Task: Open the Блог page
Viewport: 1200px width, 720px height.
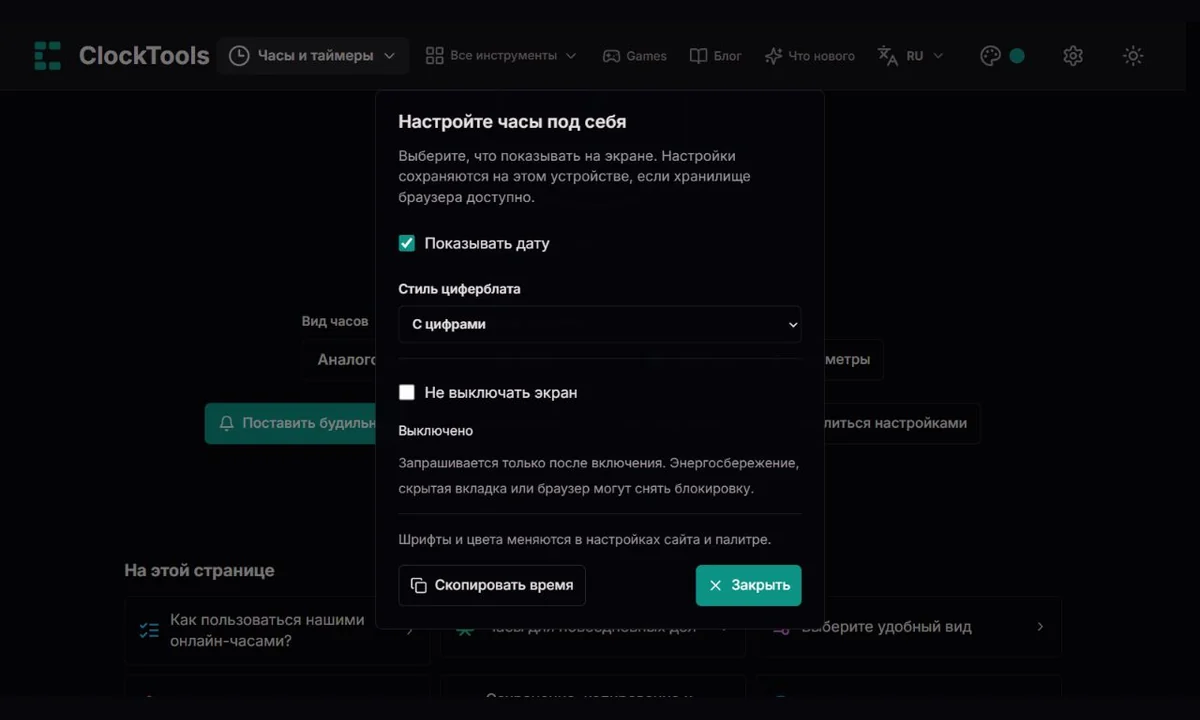Action: 716,56
